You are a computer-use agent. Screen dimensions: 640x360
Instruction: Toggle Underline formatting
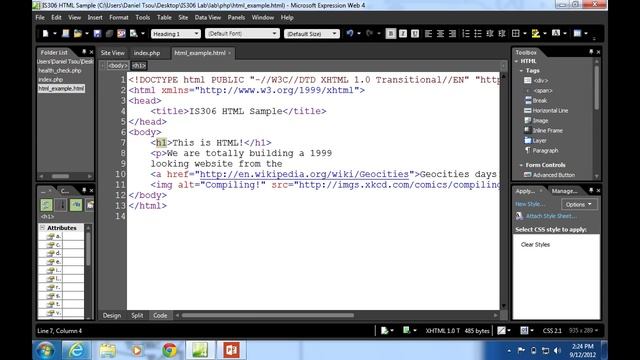(415, 33)
